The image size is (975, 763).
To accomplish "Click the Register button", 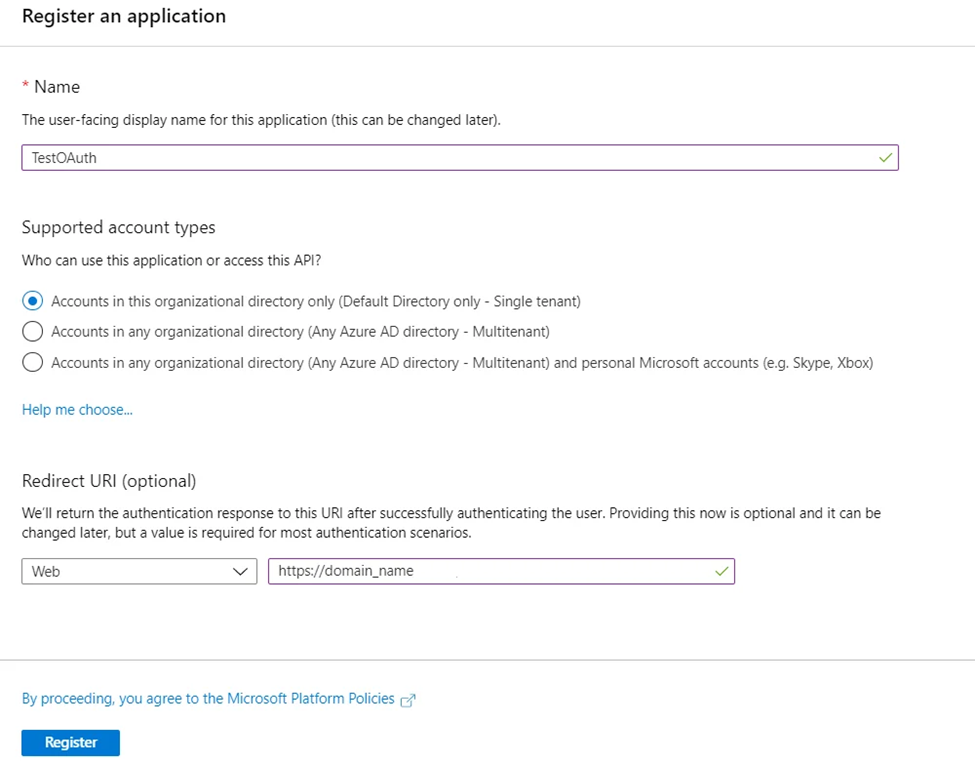I will (x=70, y=742).
